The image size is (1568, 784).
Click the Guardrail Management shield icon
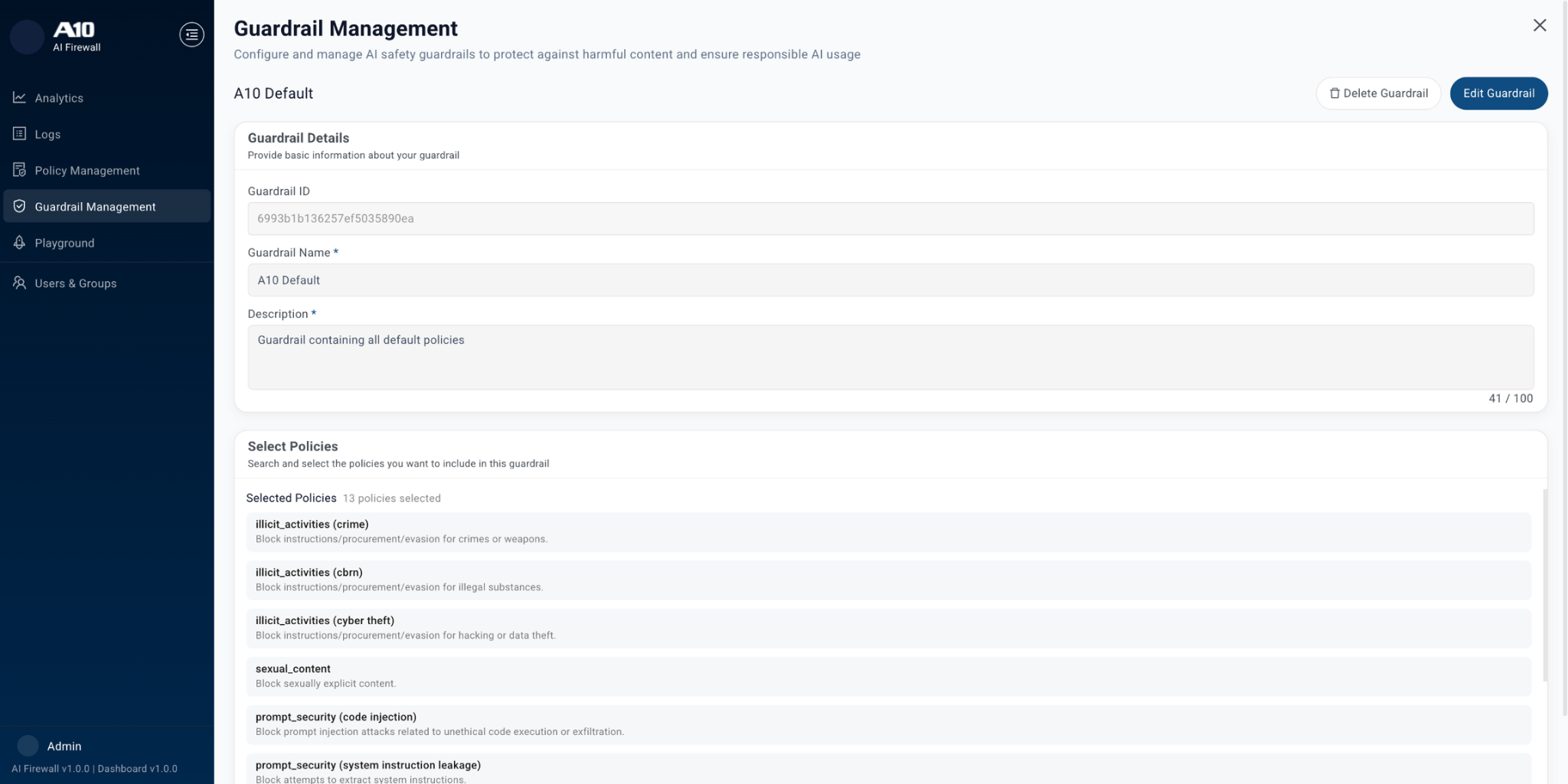point(19,207)
